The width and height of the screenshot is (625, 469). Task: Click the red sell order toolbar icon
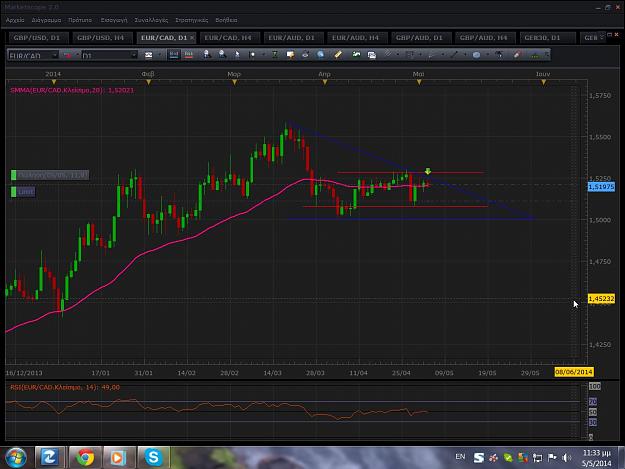coord(189,55)
